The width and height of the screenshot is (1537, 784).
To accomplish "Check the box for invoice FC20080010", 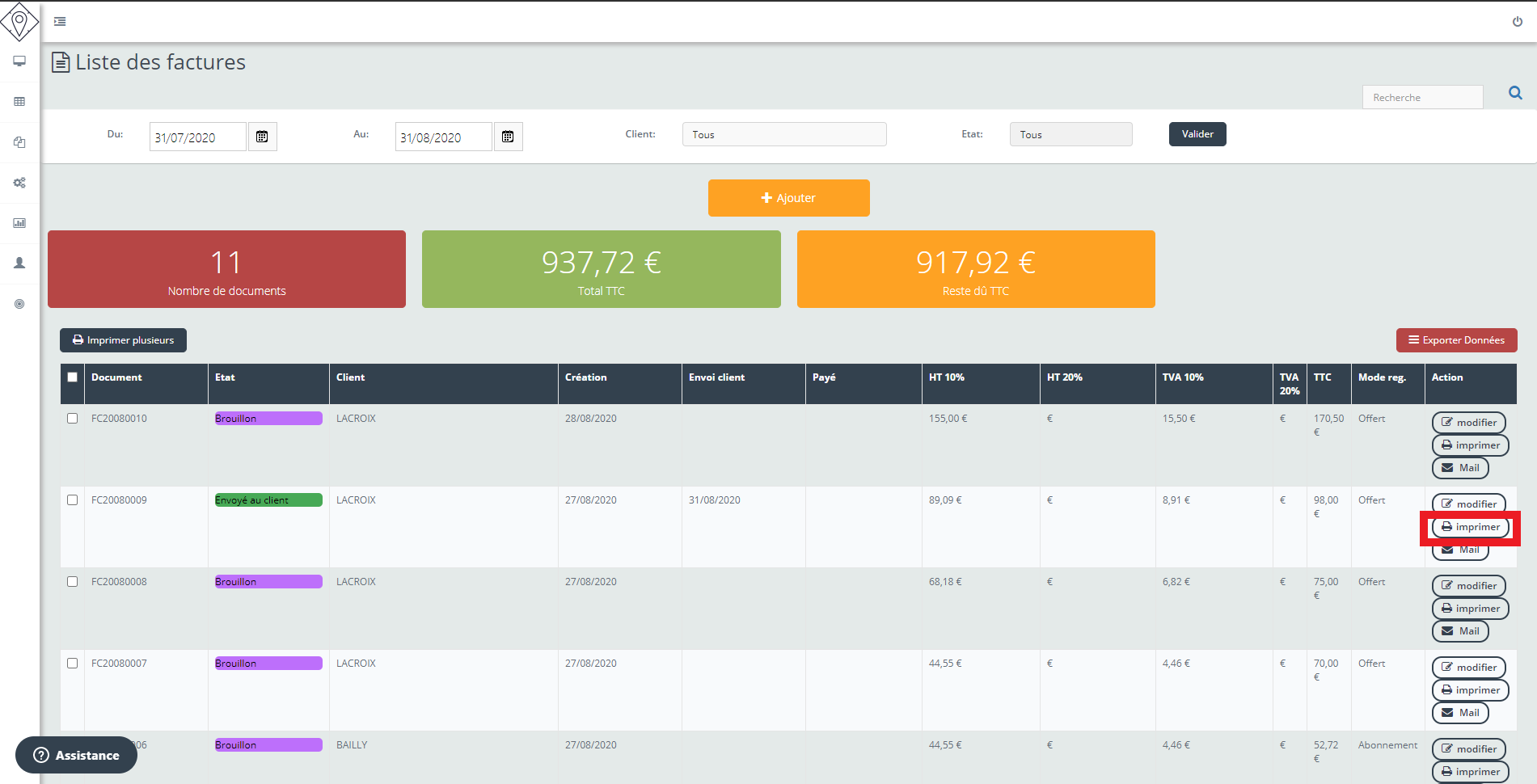I will coord(73,419).
